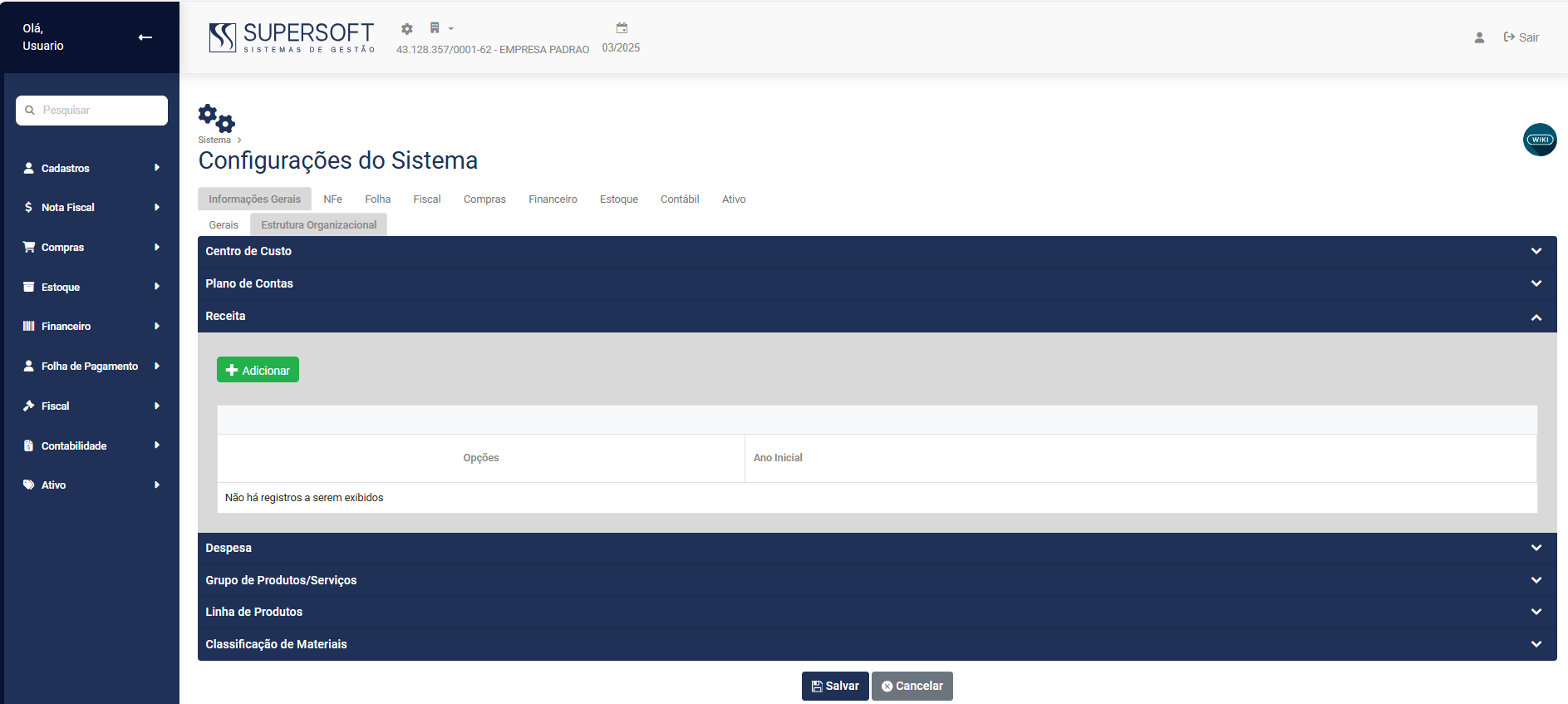
Task: Save settings with the Salvar button
Action: pyautogui.click(x=835, y=686)
